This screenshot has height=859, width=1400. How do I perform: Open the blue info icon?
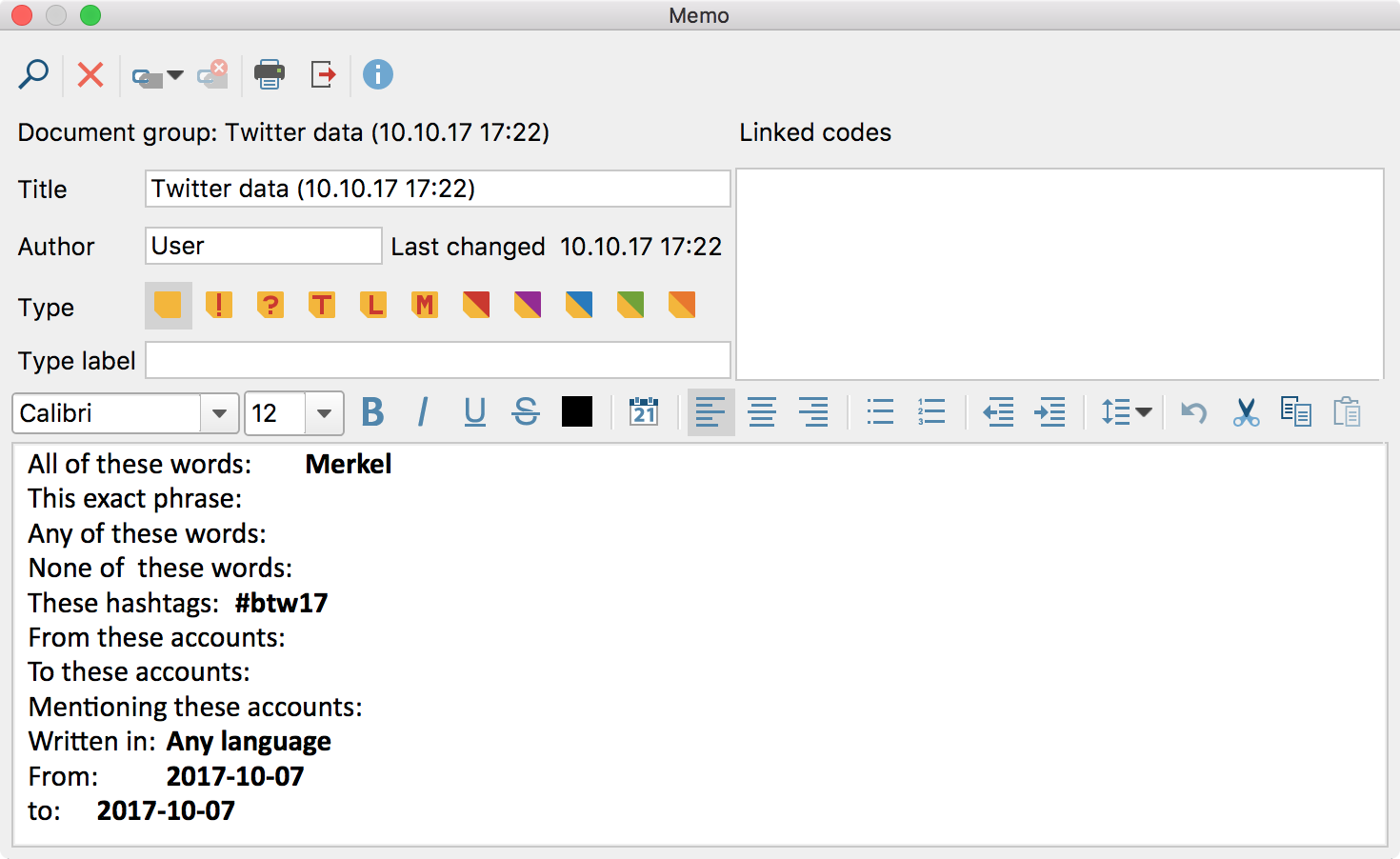(x=378, y=74)
